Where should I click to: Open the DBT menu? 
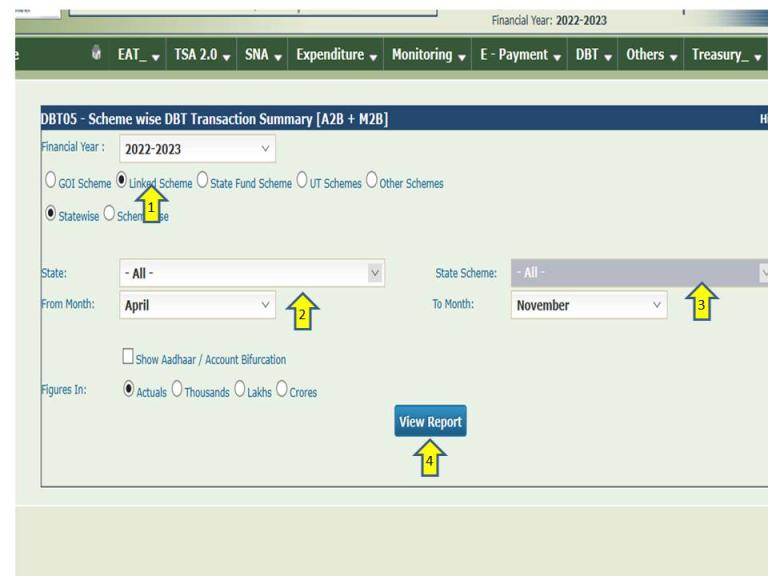pyautogui.click(x=593, y=54)
